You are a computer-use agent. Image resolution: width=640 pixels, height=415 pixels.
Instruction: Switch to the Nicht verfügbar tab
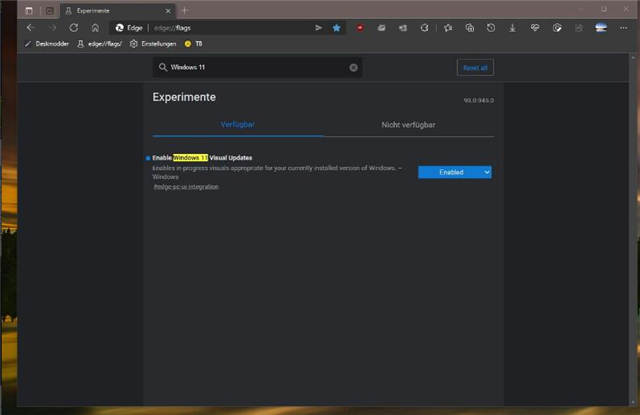(408, 125)
